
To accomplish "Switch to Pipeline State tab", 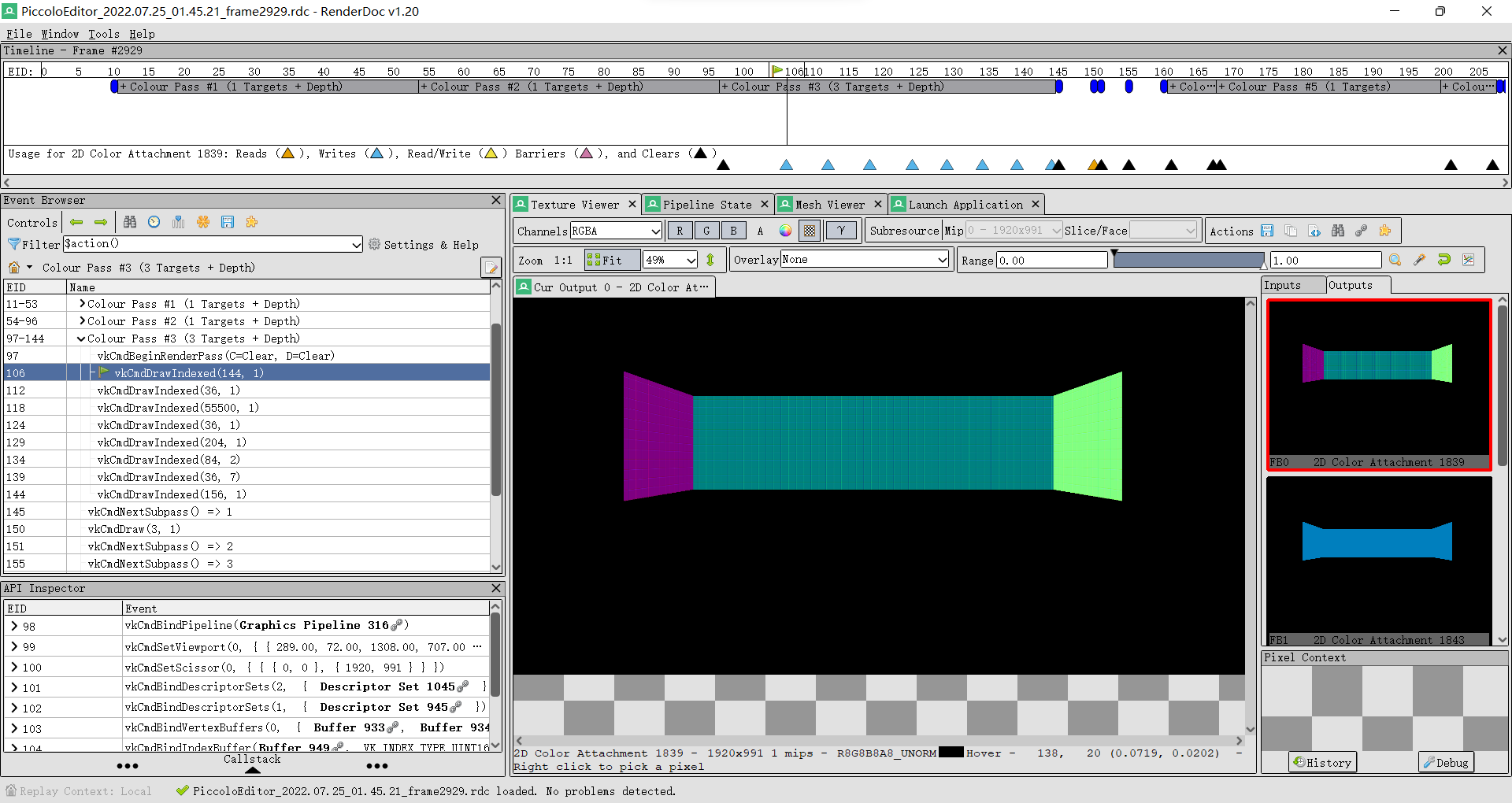I will [706, 205].
